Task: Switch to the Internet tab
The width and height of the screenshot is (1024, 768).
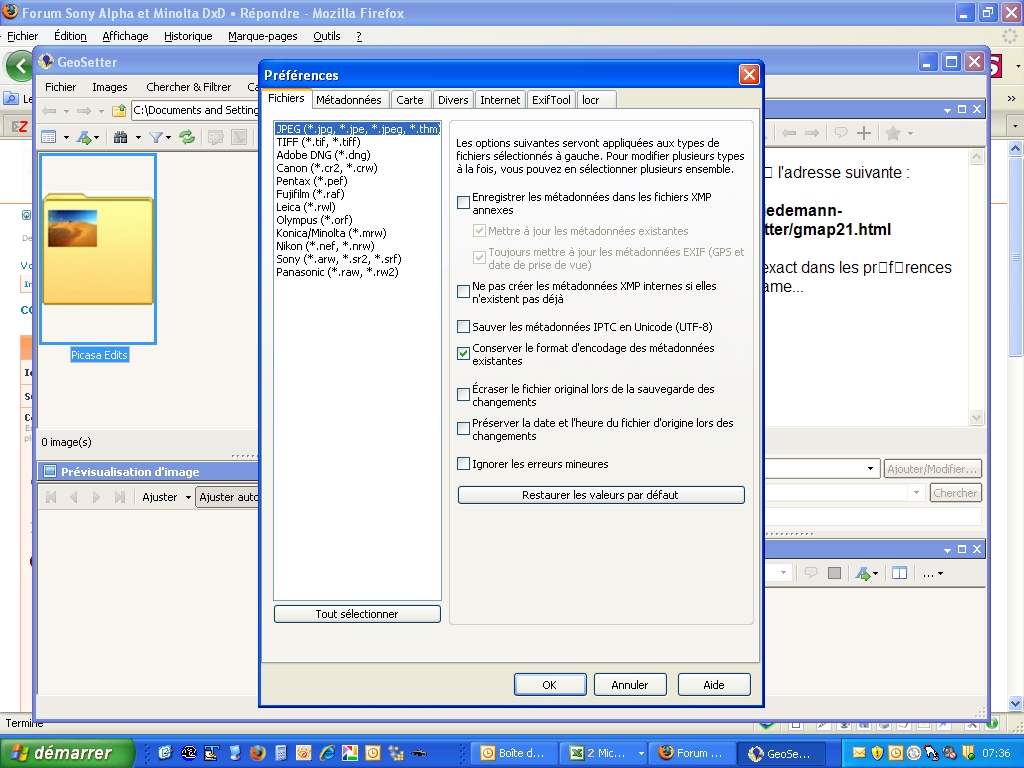Action: (500, 100)
